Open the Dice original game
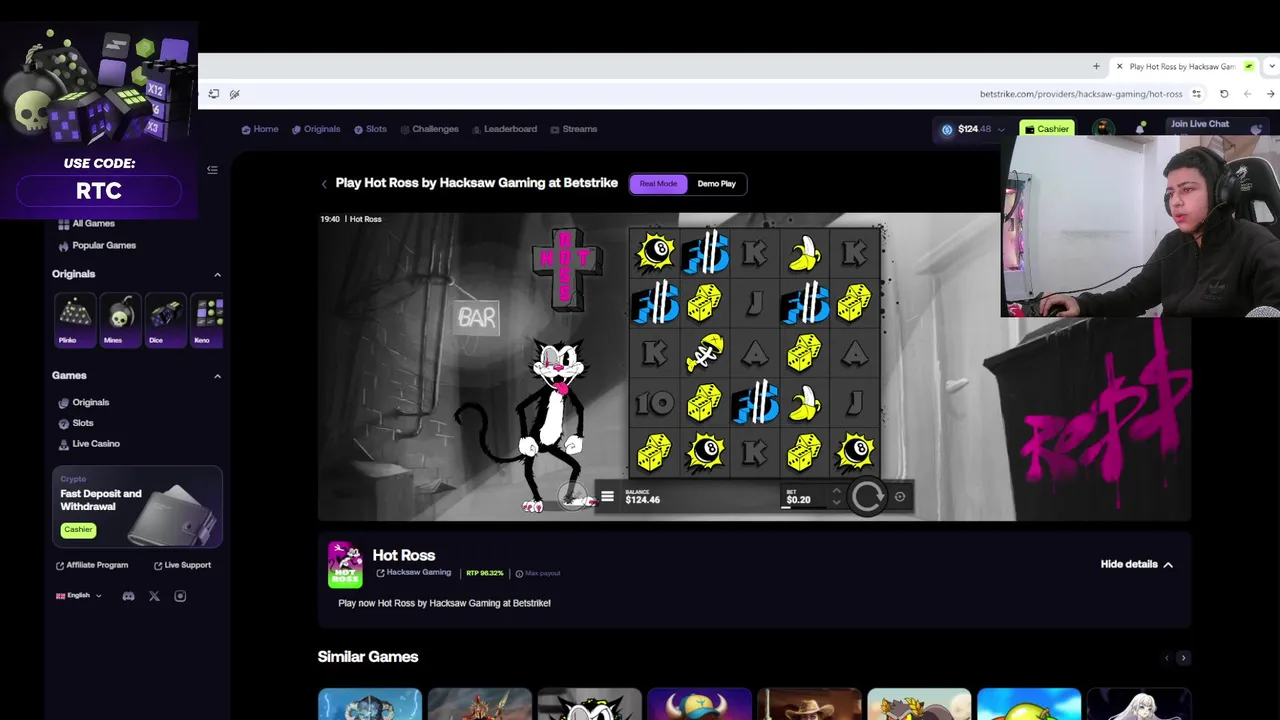 166,319
